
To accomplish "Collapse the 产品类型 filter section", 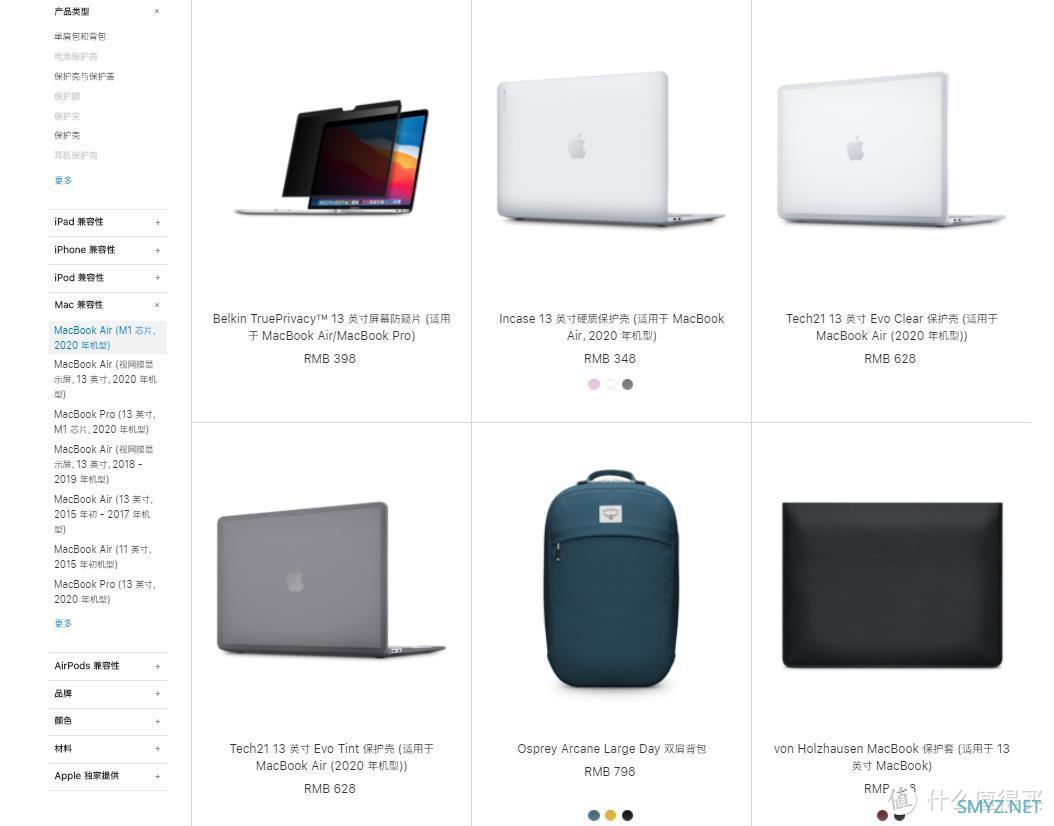I will coord(157,11).
